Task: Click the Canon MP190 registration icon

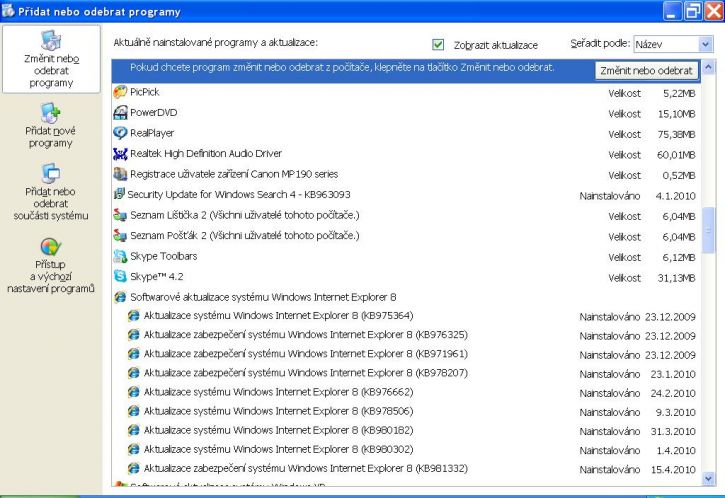Action: [x=120, y=174]
